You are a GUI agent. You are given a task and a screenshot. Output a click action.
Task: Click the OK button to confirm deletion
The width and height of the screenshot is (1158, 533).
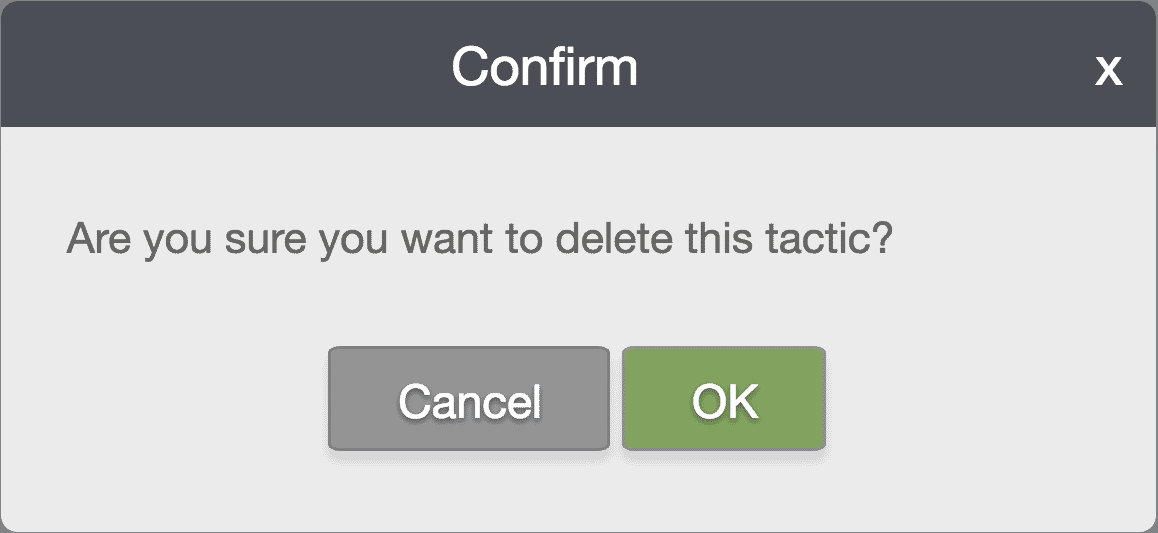[724, 400]
